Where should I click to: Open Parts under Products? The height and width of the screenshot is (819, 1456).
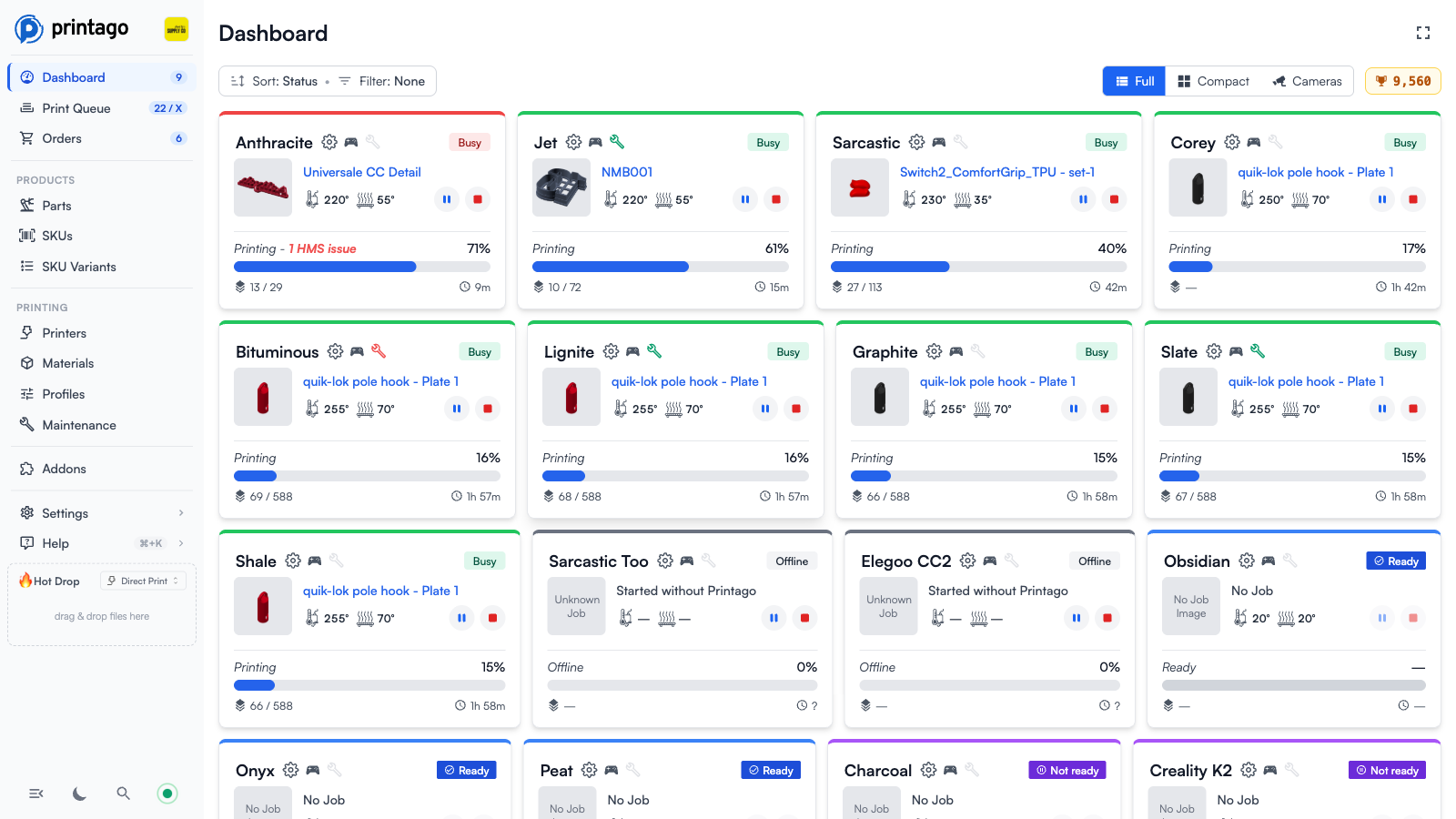[102, 206]
